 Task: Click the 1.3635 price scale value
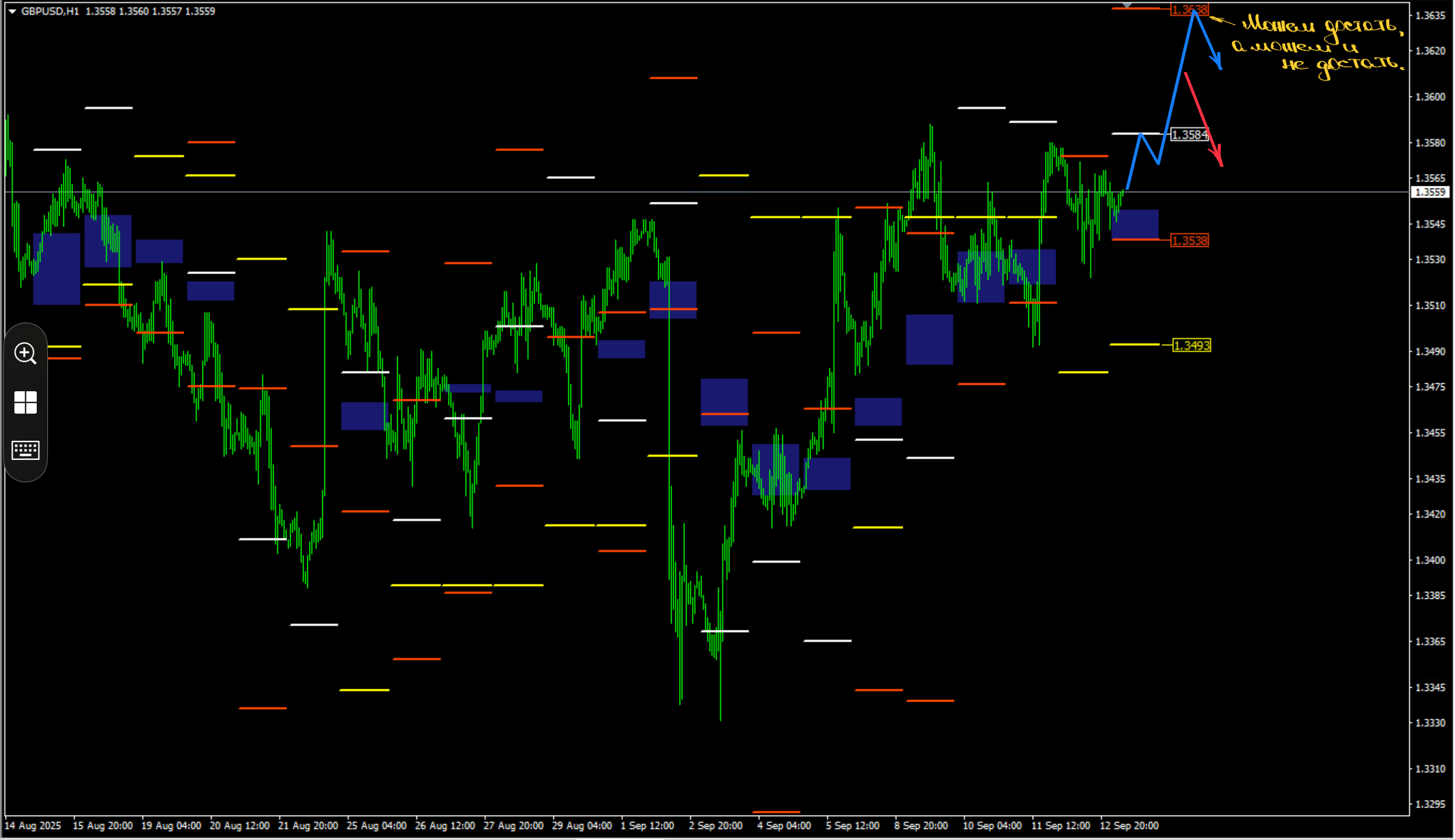[x=1430, y=15]
